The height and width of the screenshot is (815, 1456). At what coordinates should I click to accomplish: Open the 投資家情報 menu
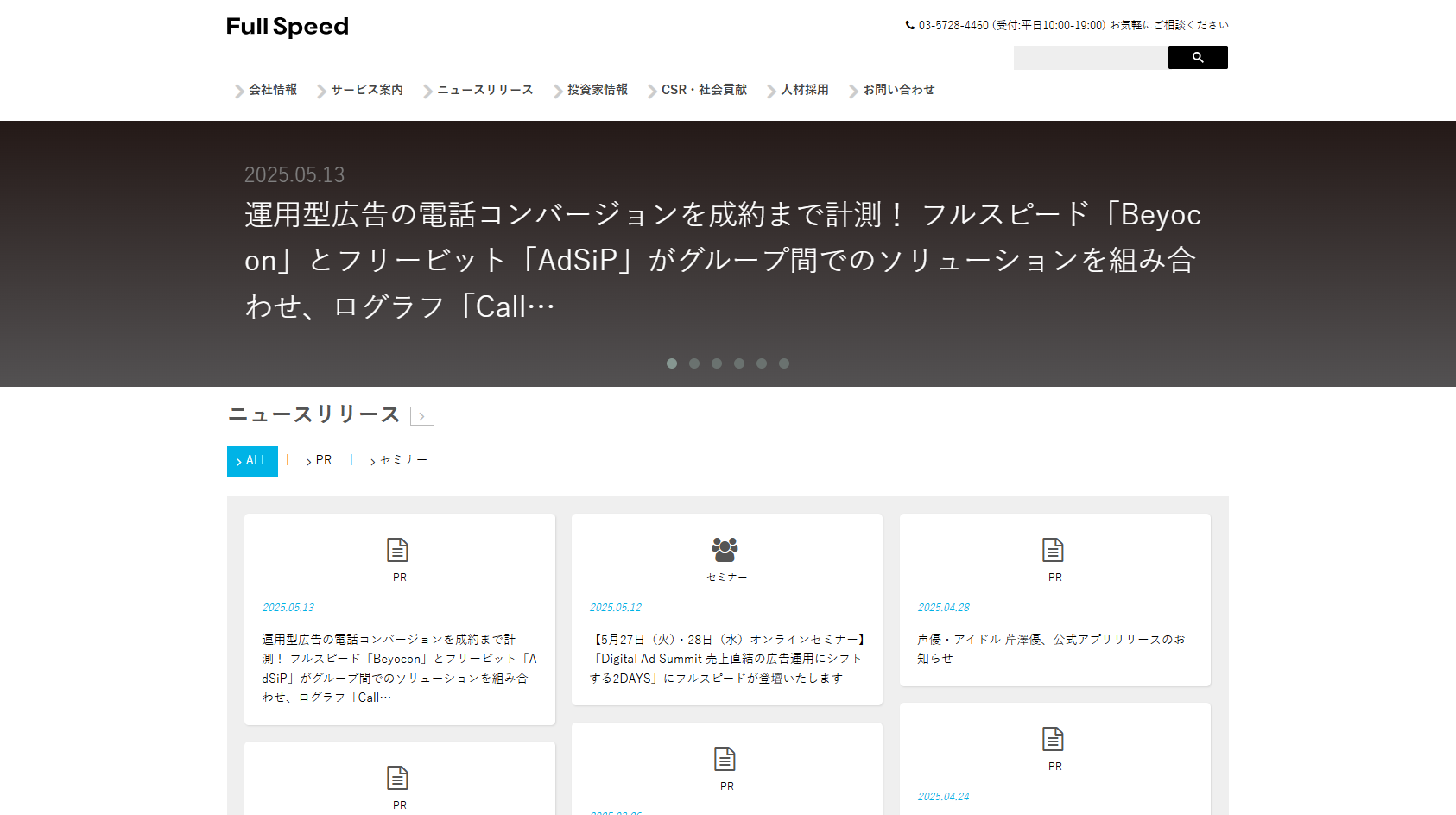tap(598, 90)
